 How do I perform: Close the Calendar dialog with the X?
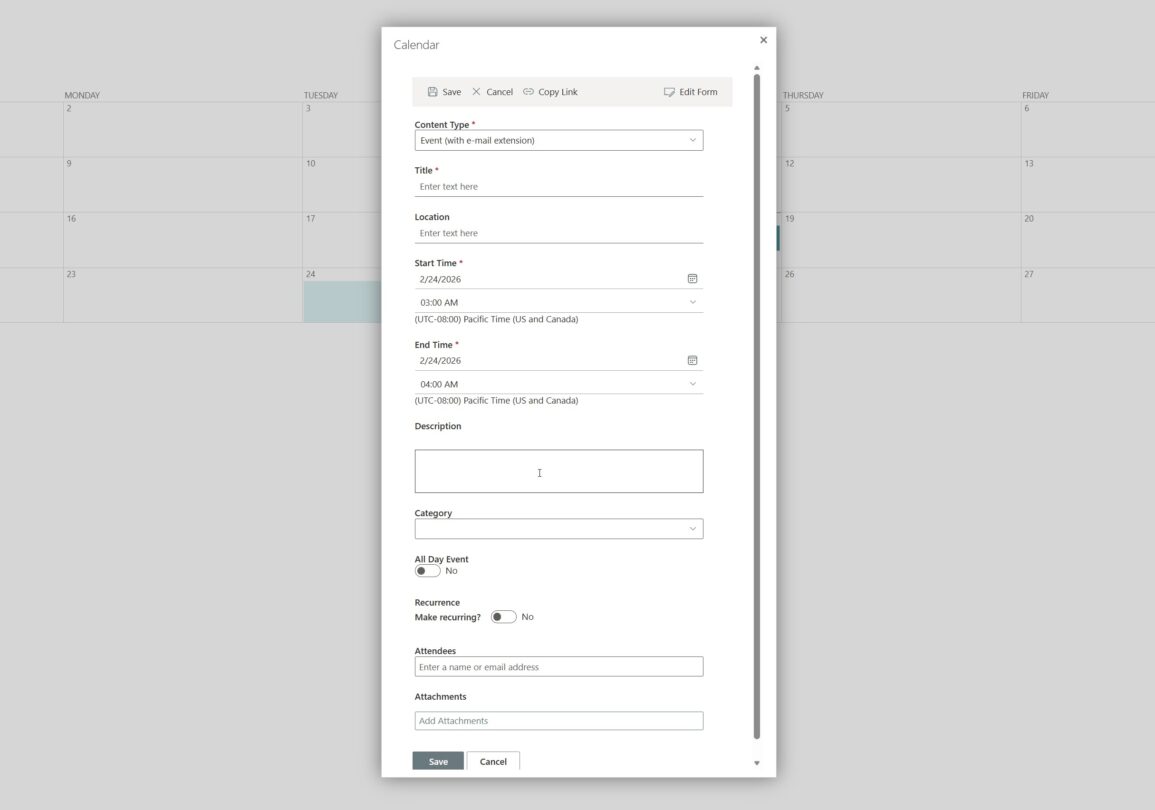763,39
